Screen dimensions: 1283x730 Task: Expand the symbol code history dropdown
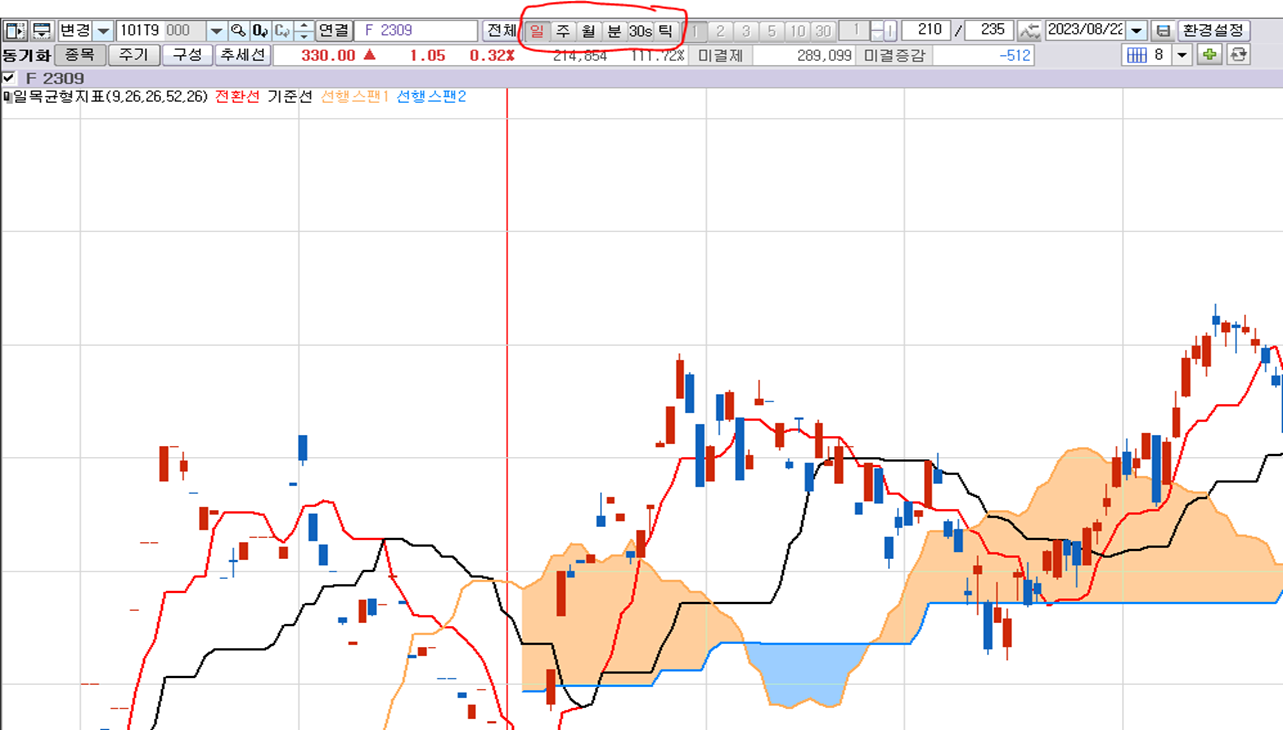point(216,31)
